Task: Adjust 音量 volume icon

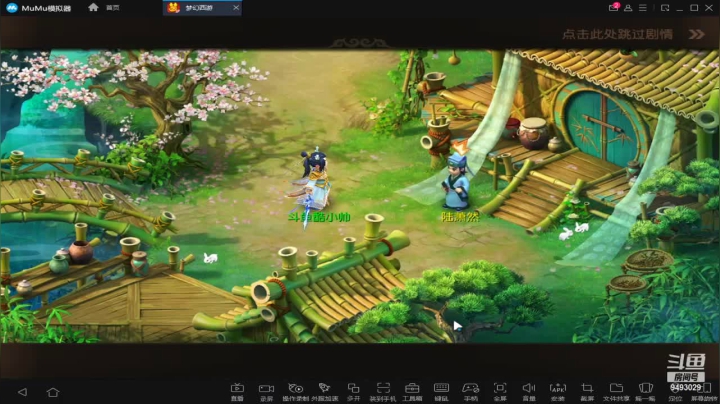Action: click(529, 392)
